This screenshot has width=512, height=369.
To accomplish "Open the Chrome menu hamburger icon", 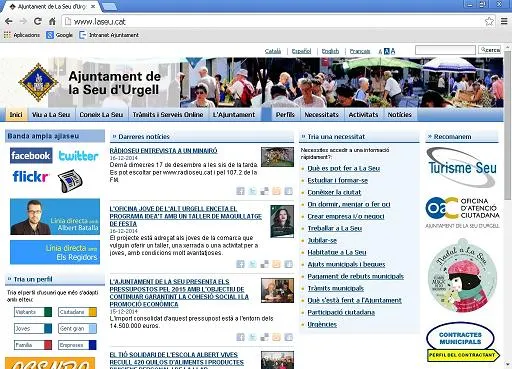I will click(x=504, y=21).
